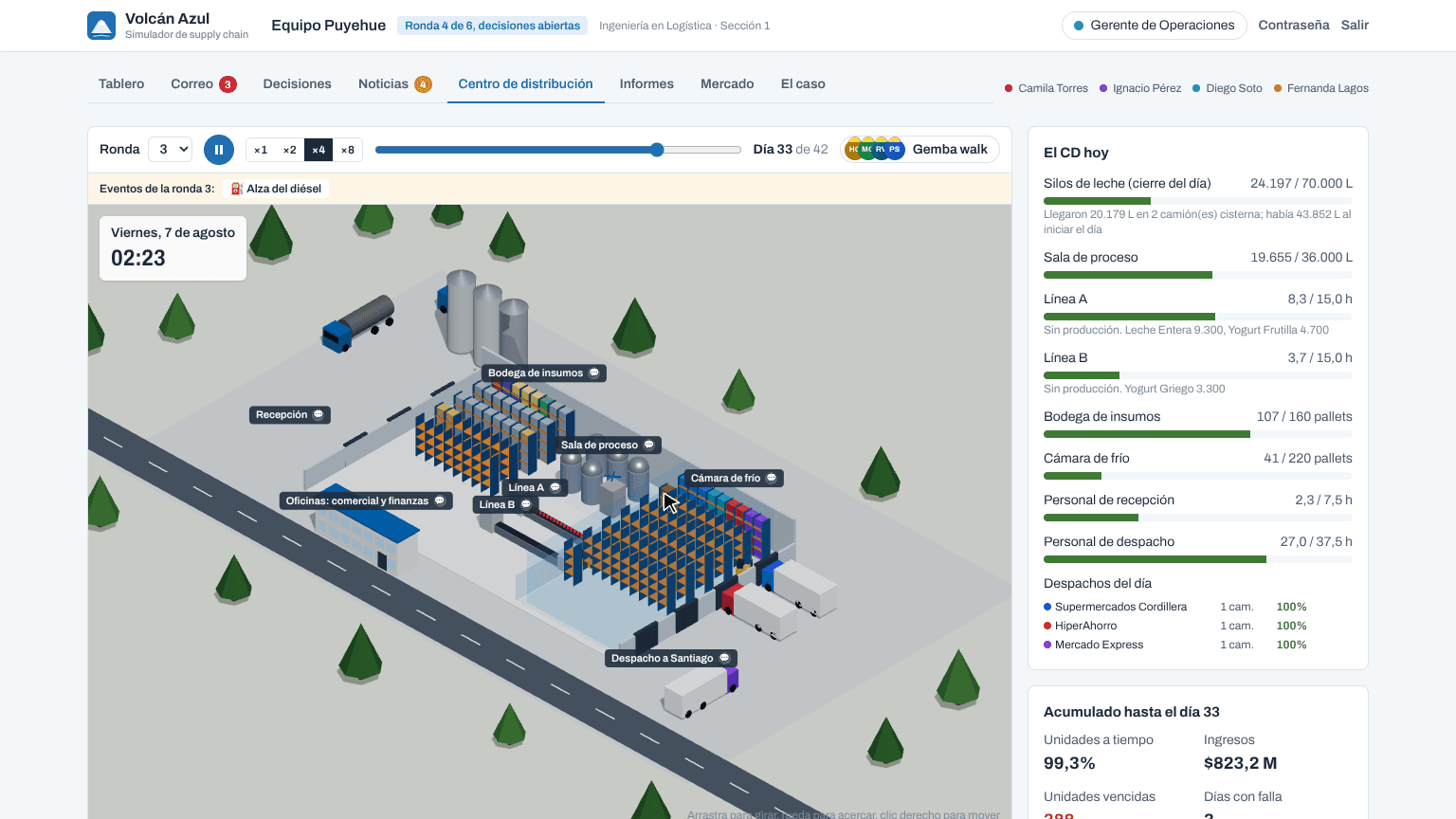
Task: Switch to the Tablero tab
Action: point(121,84)
